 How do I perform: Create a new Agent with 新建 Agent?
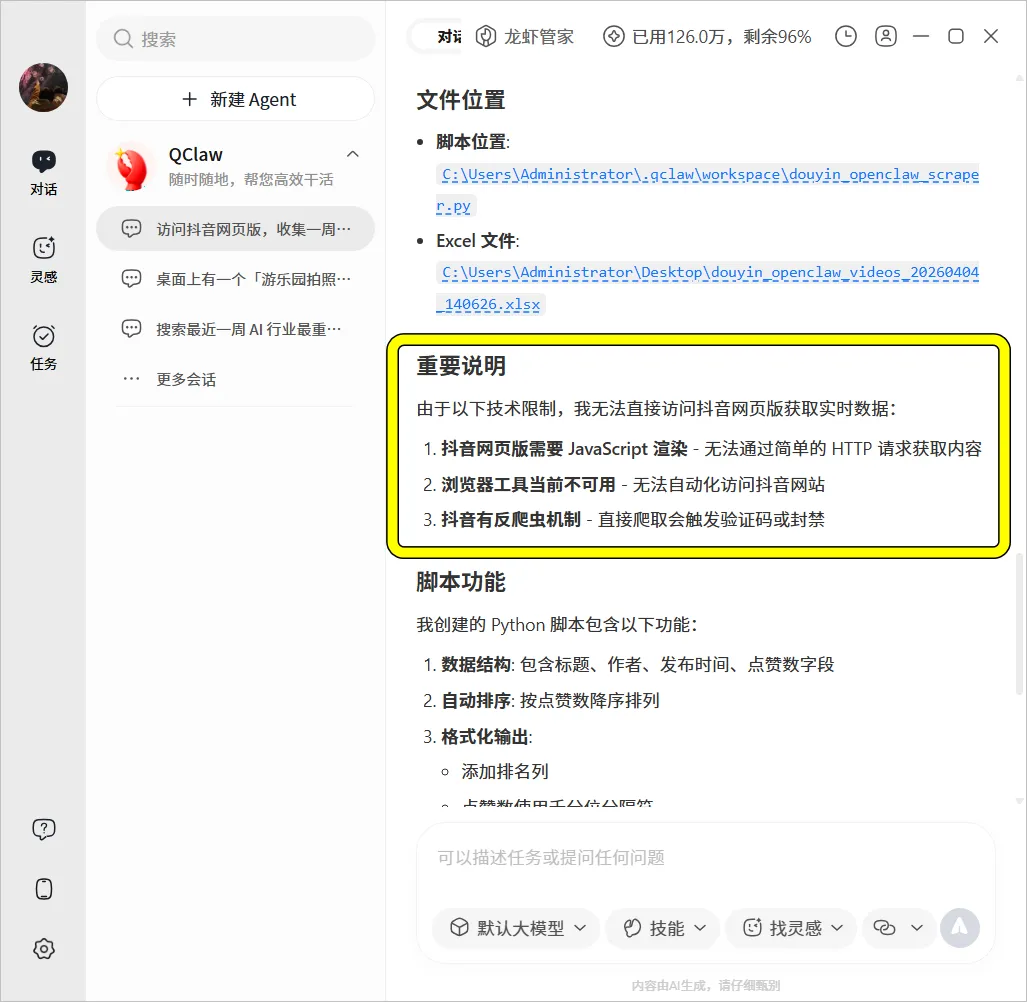(236, 99)
